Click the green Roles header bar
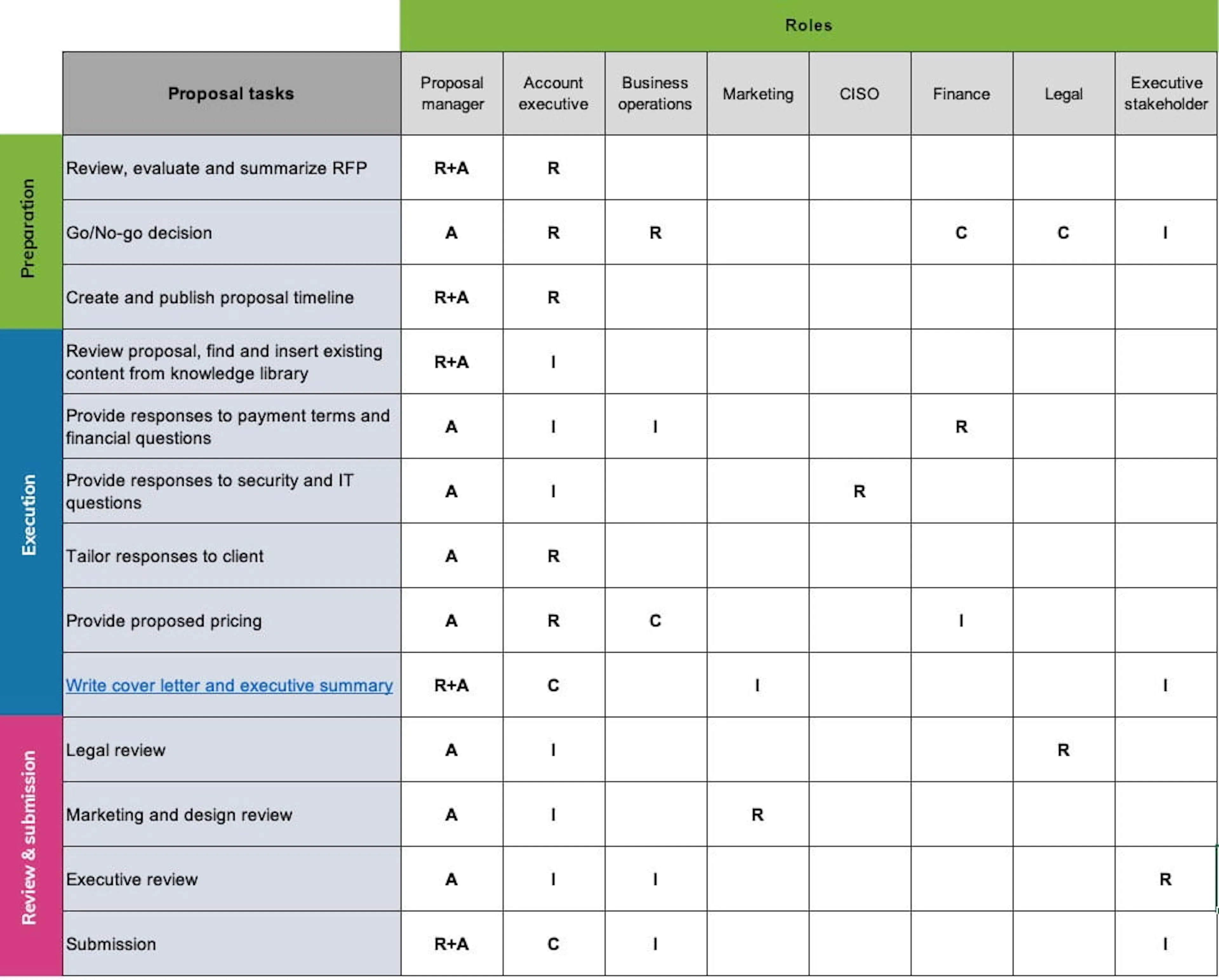This screenshot has width=1219, height=980. pos(808,25)
